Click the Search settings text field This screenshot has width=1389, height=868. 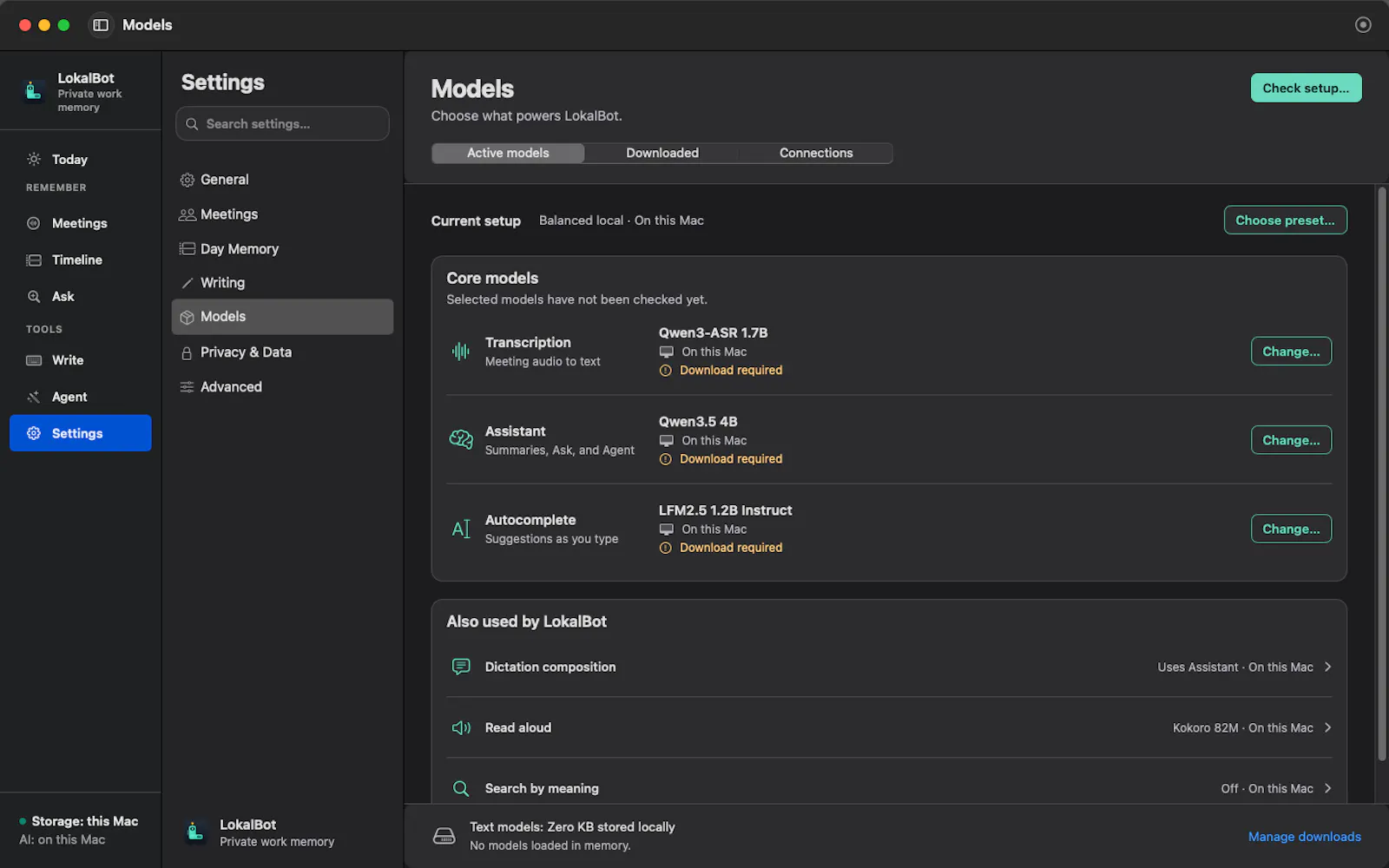(x=282, y=124)
